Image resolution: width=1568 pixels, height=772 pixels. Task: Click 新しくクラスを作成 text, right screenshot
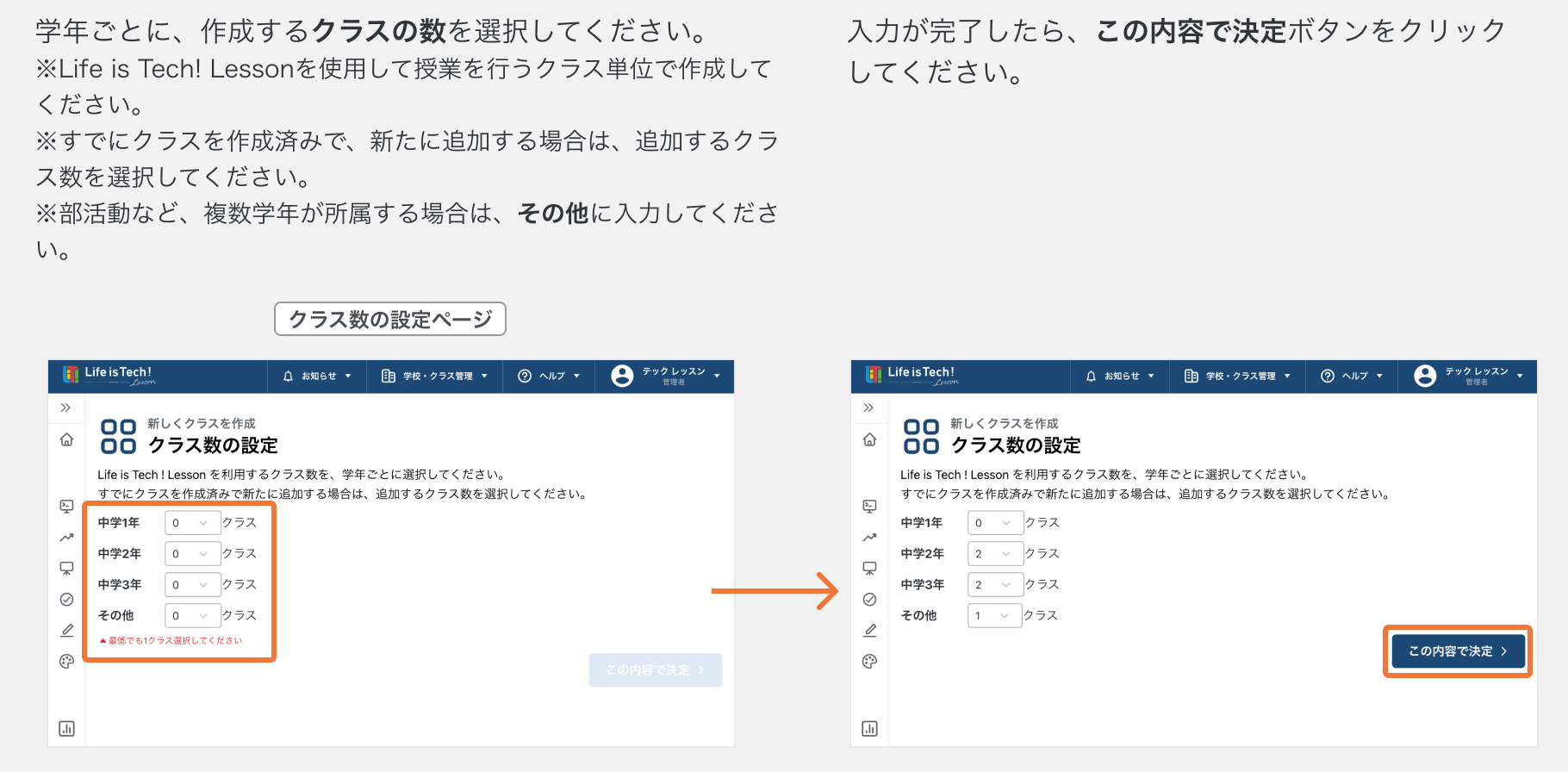tap(1005, 423)
